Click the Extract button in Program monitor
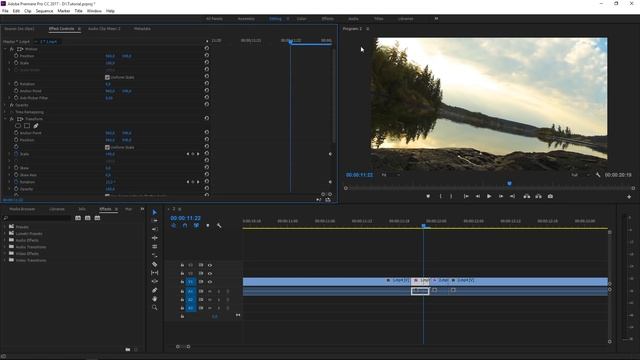 538,196
